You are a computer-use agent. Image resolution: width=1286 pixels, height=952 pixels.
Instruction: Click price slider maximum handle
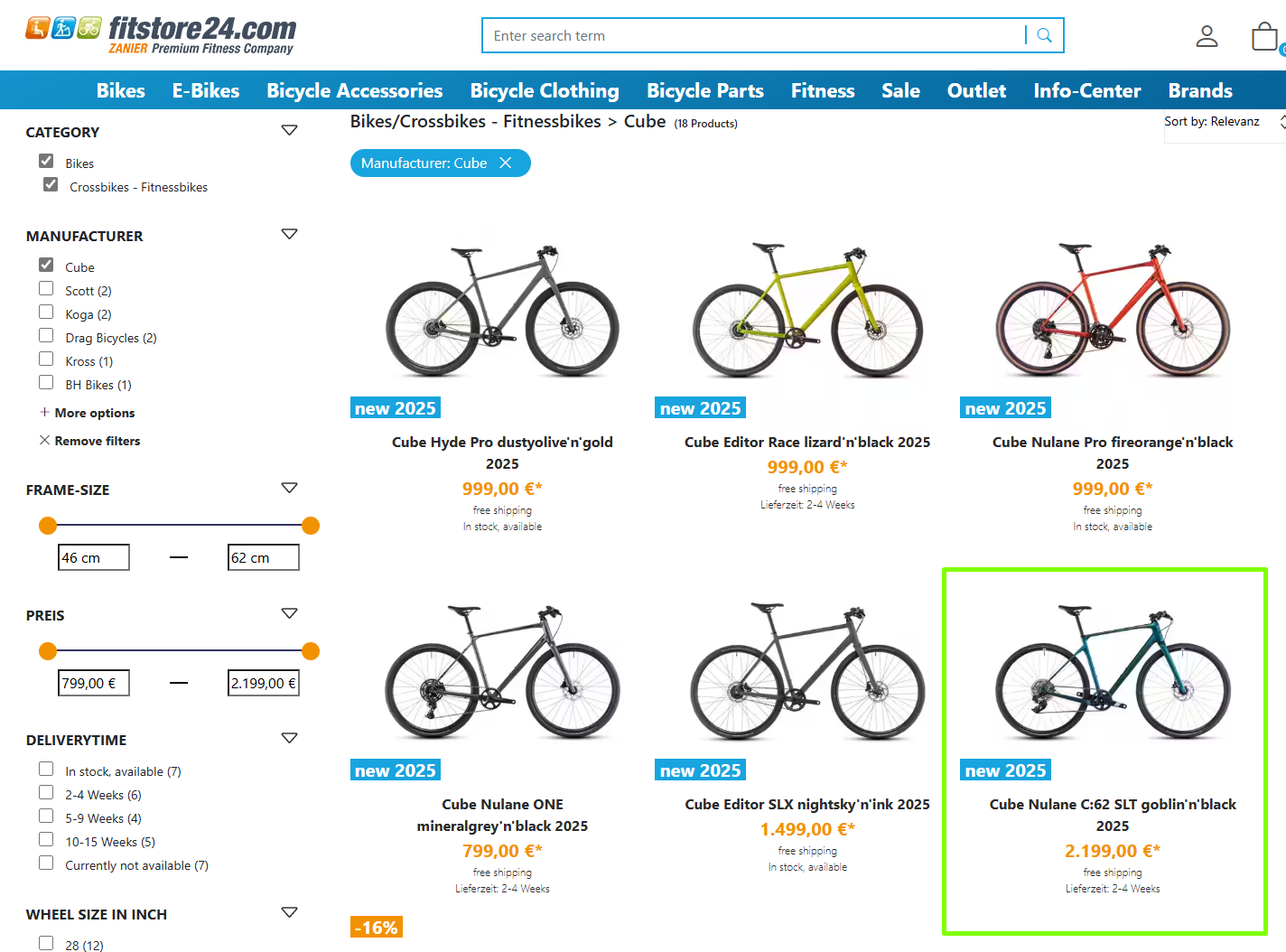pyautogui.click(x=311, y=651)
